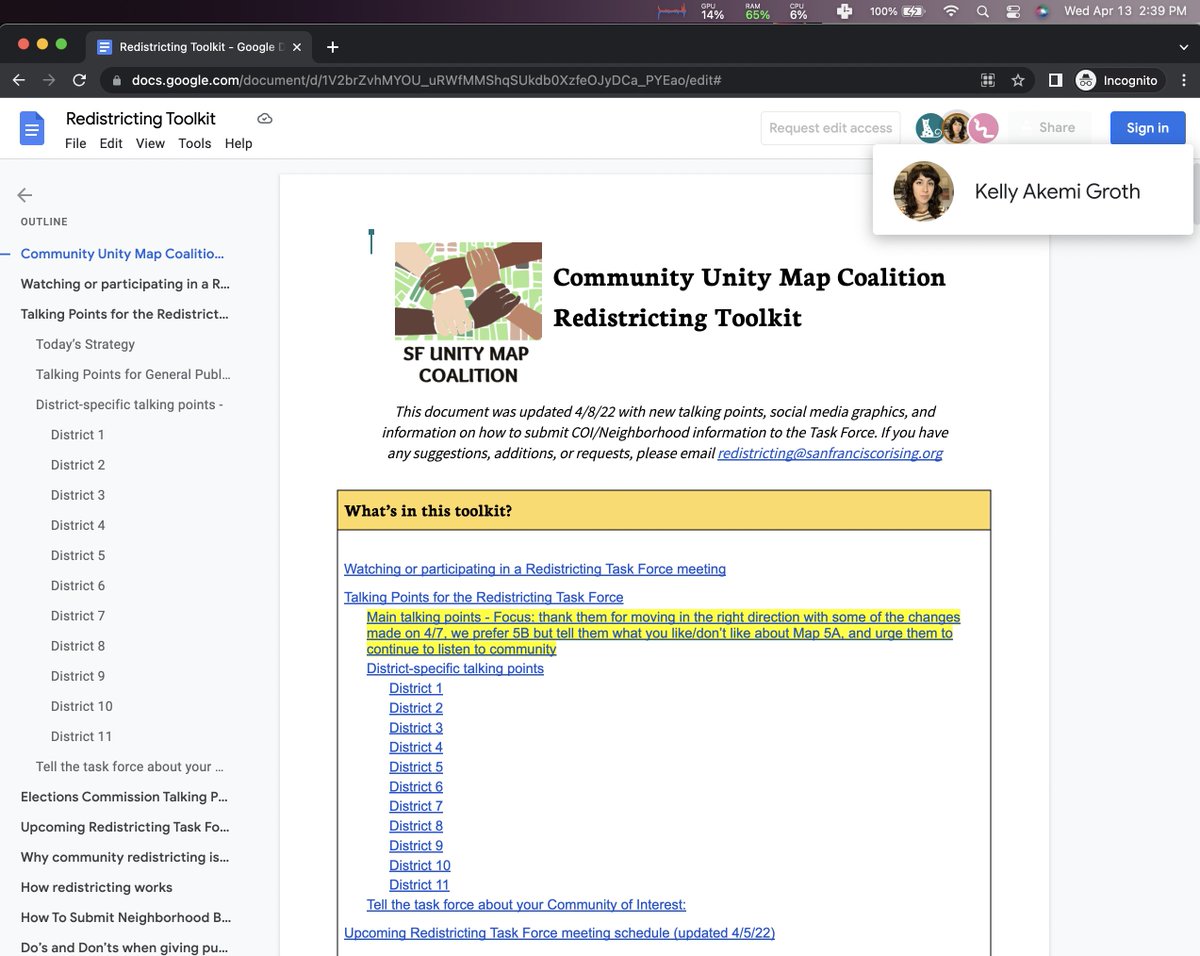View site info via the lock icon
The image size is (1200, 956).
[x=116, y=80]
